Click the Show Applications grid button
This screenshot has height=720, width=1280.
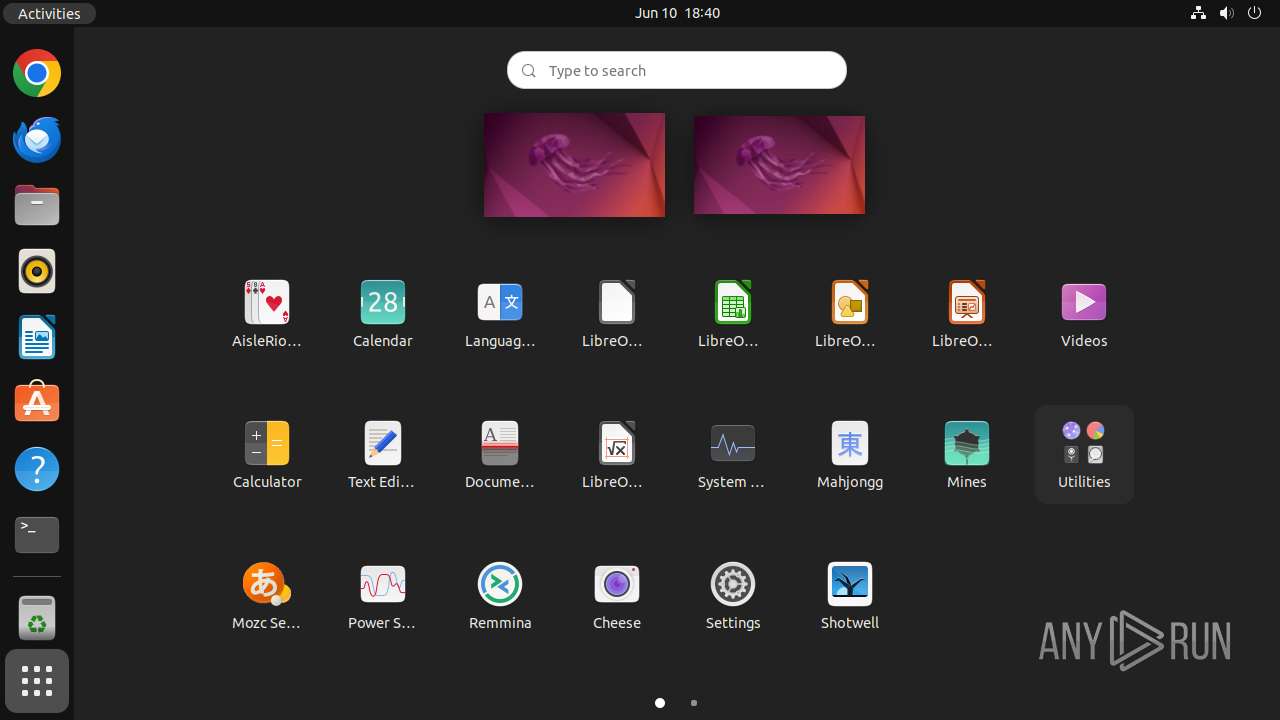[37, 681]
